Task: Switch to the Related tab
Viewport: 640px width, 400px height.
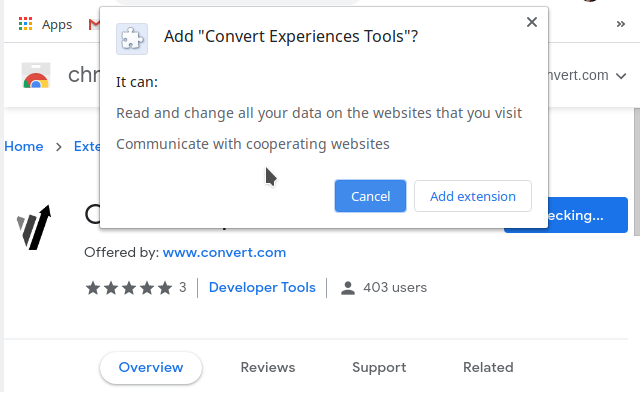Action: [488, 367]
